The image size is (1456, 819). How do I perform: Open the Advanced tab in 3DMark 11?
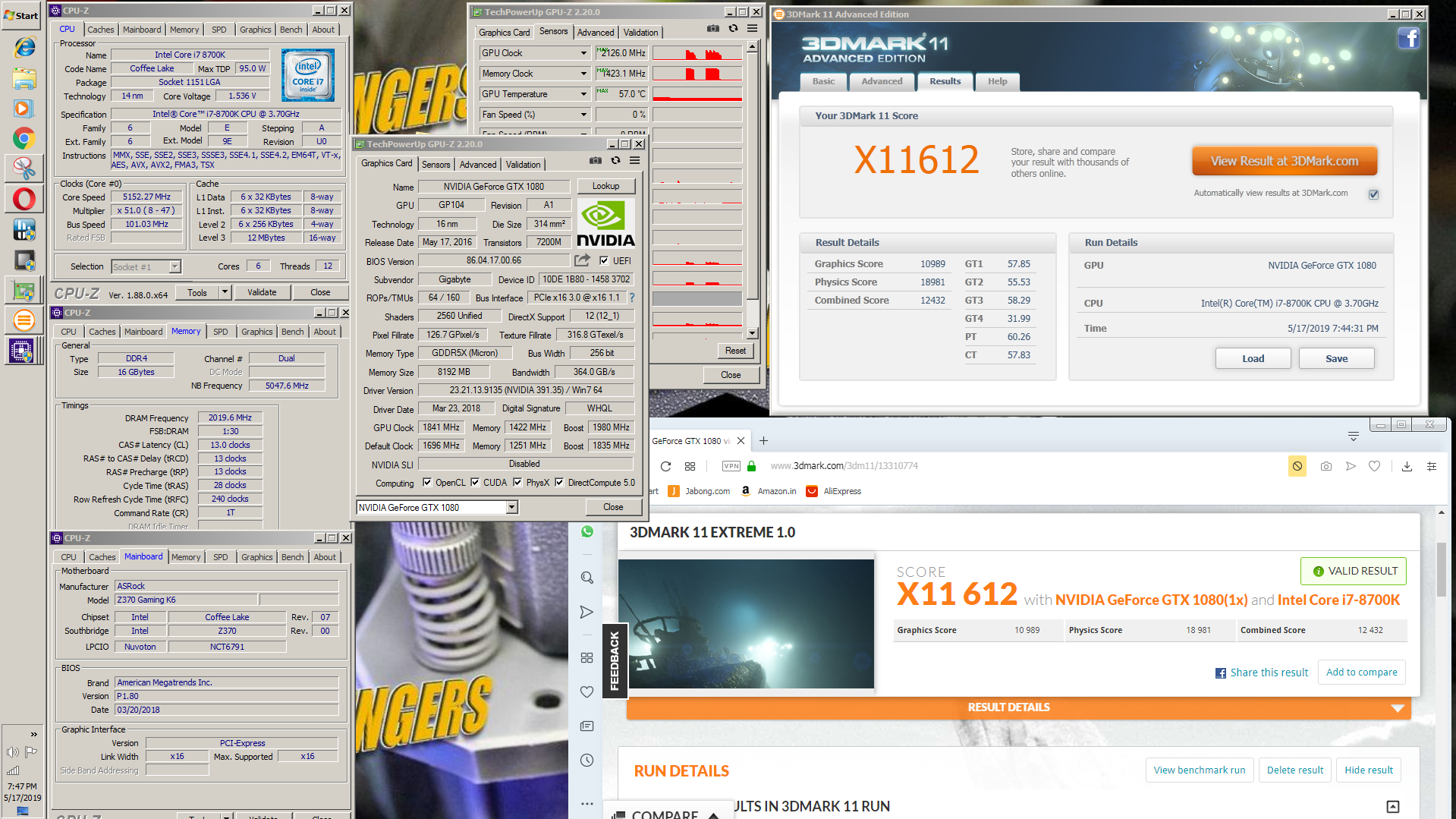(x=882, y=81)
